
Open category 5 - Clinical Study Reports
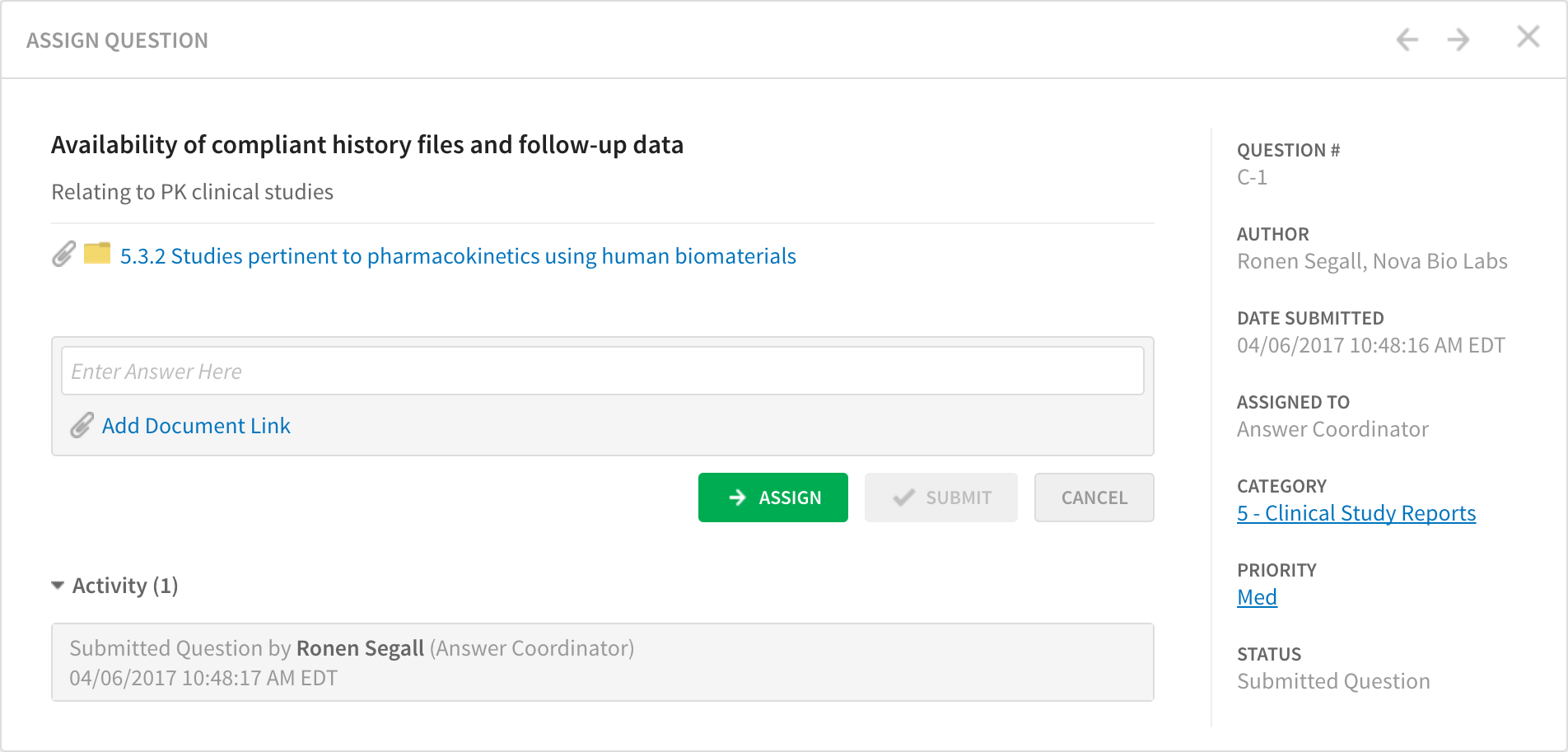click(1356, 513)
